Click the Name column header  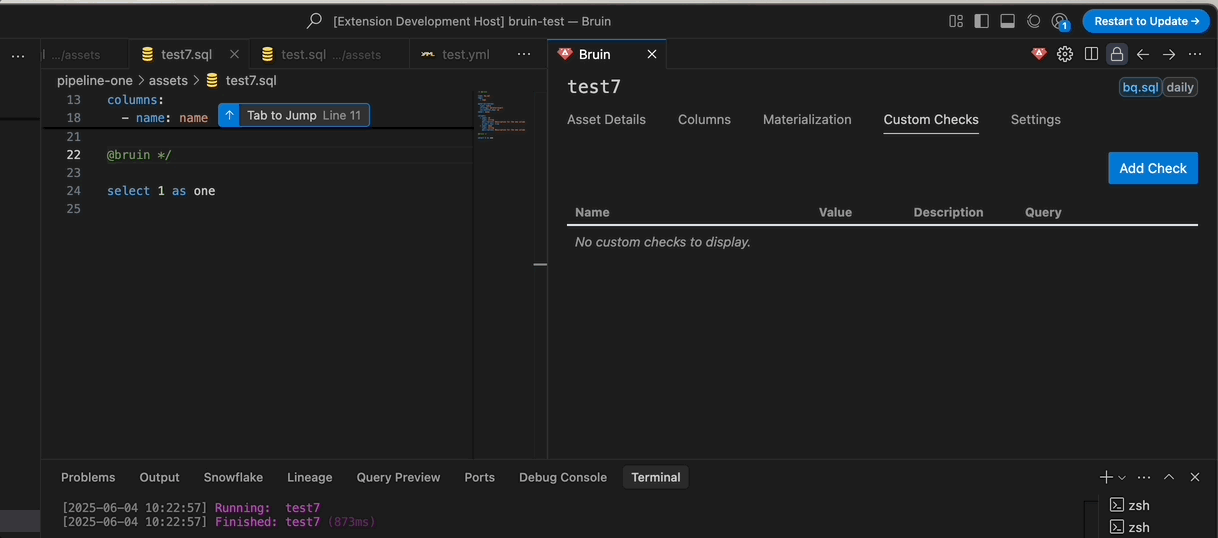(x=592, y=212)
